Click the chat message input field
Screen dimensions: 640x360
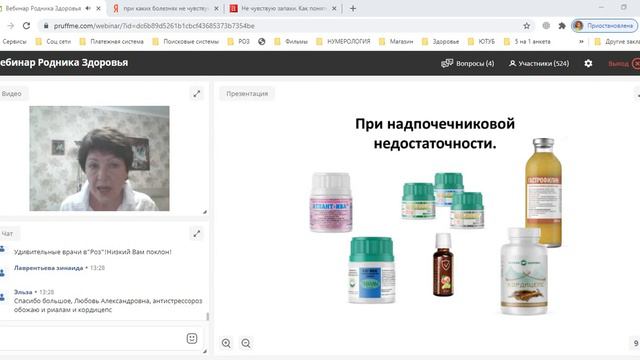(92, 338)
